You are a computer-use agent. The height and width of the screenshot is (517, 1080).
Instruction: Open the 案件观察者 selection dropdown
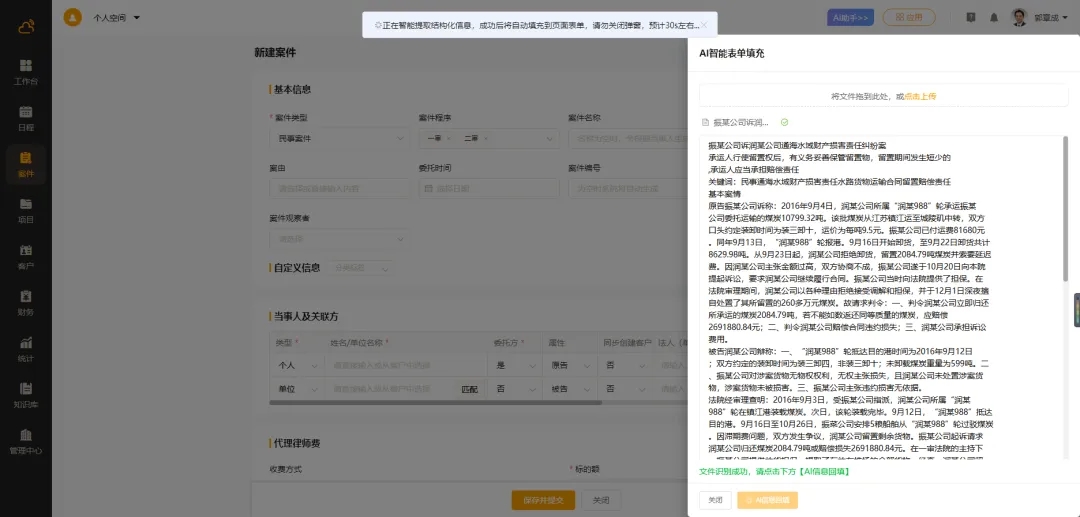336,239
